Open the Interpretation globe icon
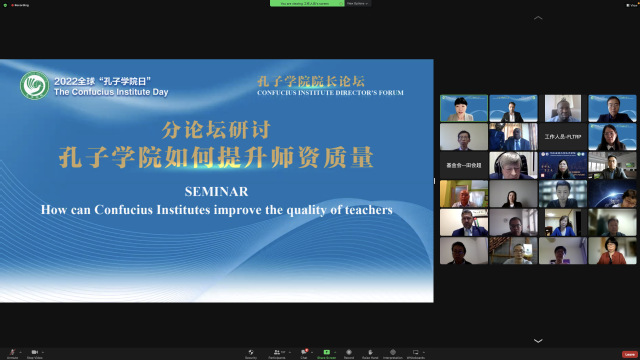Image resolution: width=640 pixels, height=360 pixels. [x=393, y=352]
